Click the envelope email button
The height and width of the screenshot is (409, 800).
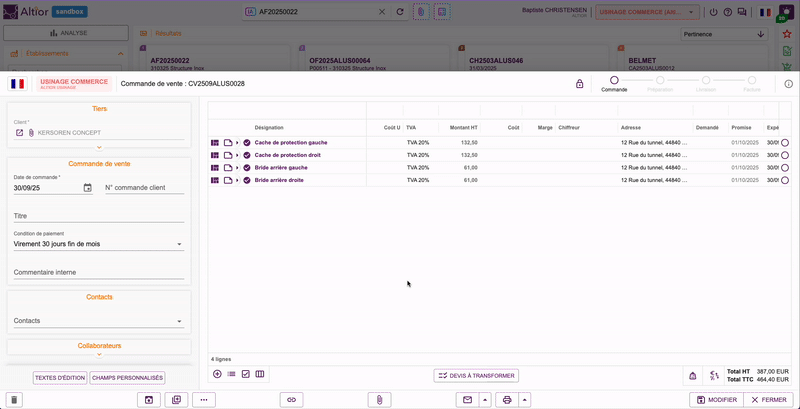click(467, 400)
